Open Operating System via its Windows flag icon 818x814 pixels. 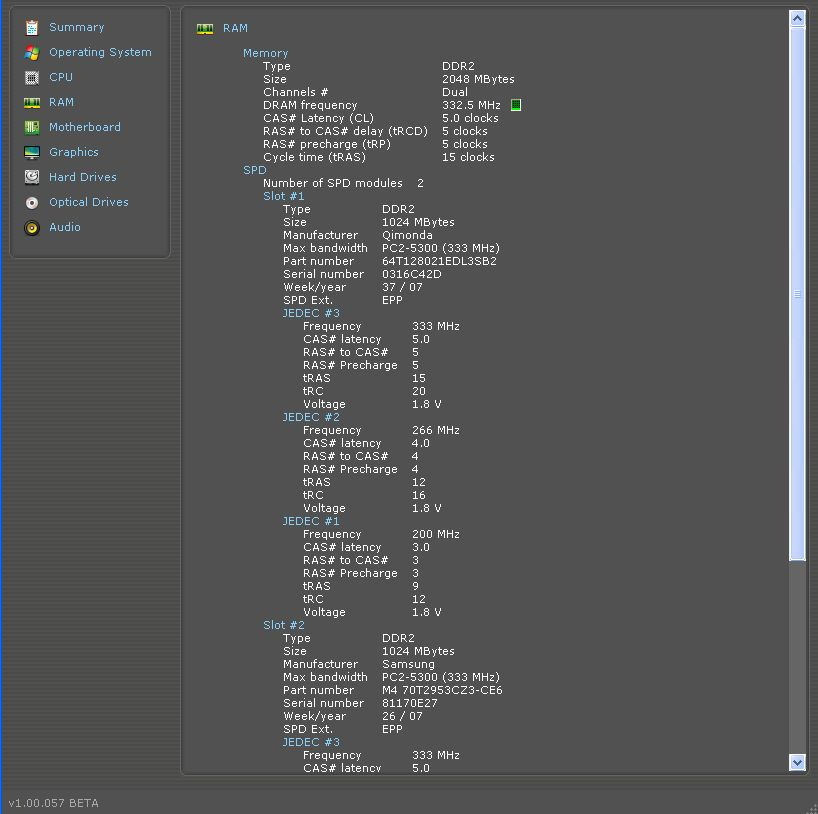[32, 52]
